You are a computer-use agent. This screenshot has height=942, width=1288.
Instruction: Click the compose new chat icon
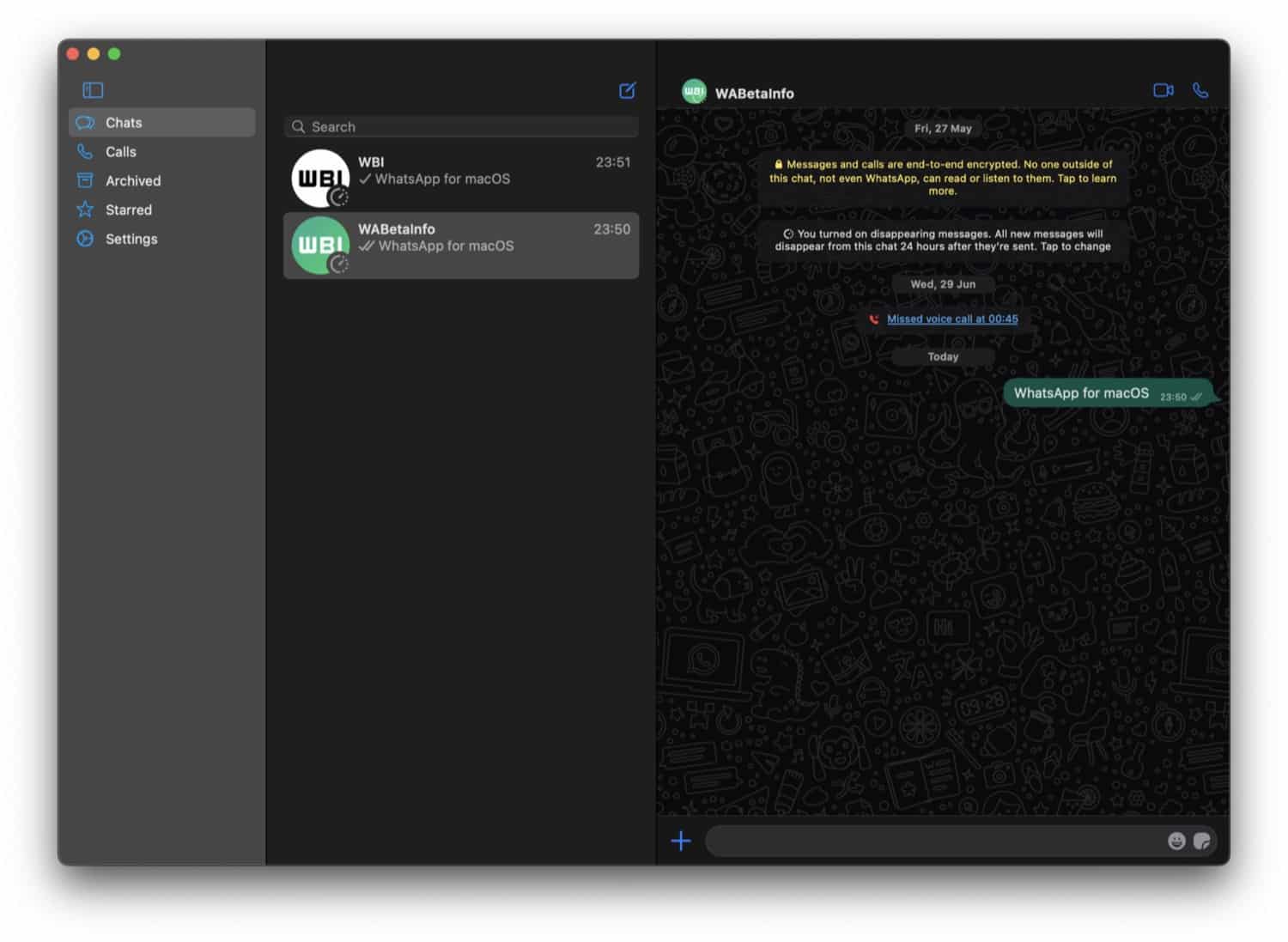tap(628, 90)
